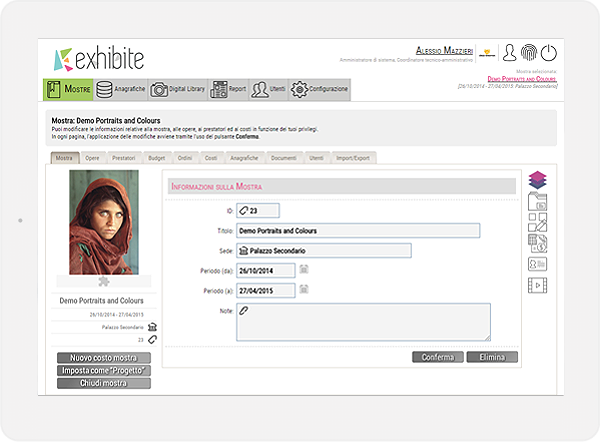Viewport: 600px width, 442px height.
Task: Click the Sede field Palazzo Secondario
Action: (324, 251)
